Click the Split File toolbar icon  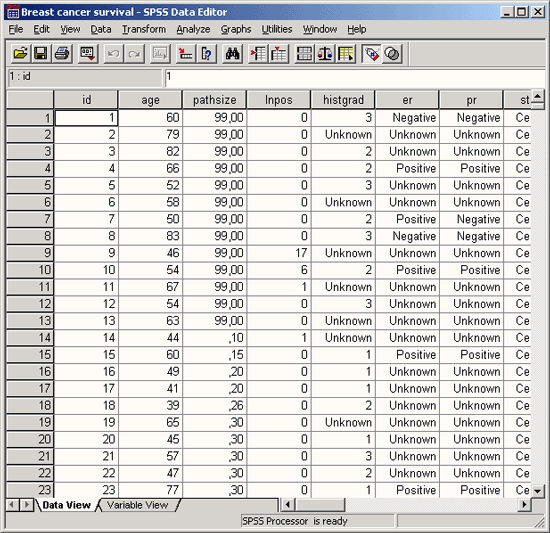(304, 54)
